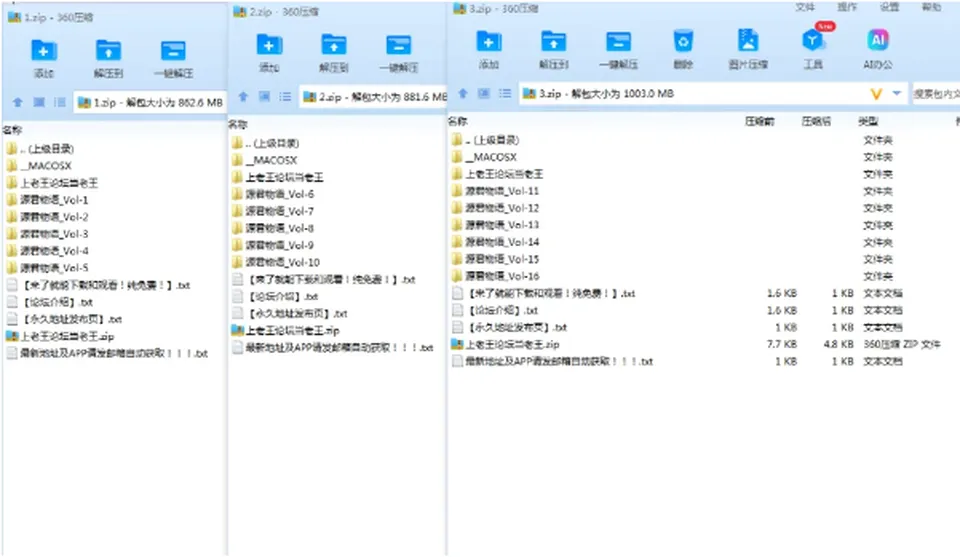Select the ..(上级目录) row in the 1.zip window
Screen dimensions: 960x557
coord(40,149)
